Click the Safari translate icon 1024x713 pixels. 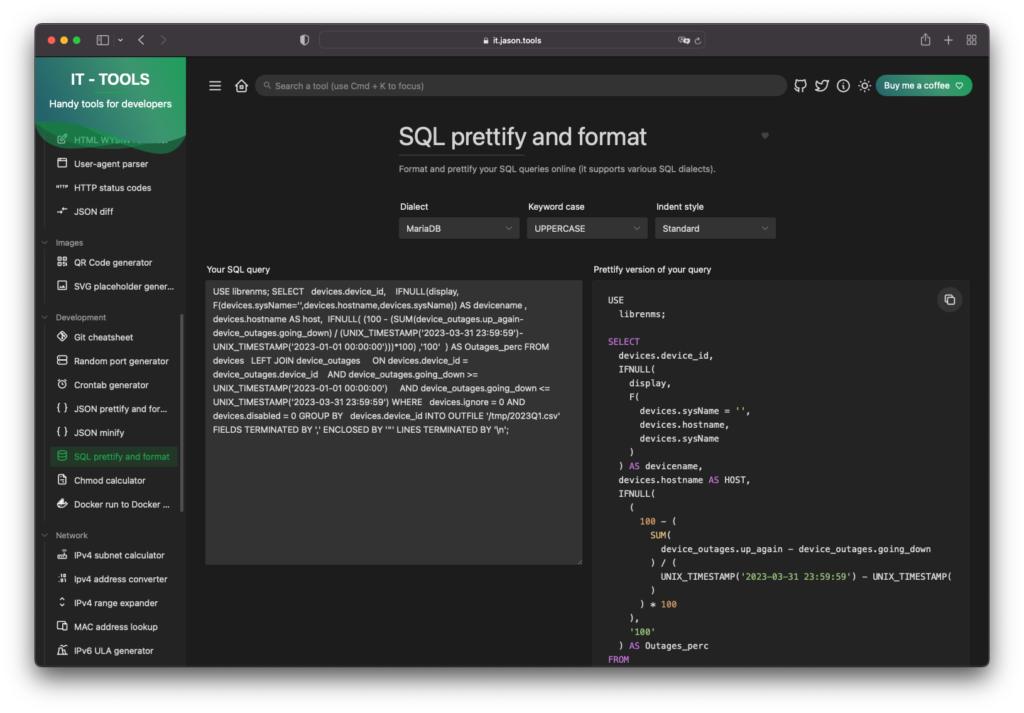pos(683,40)
